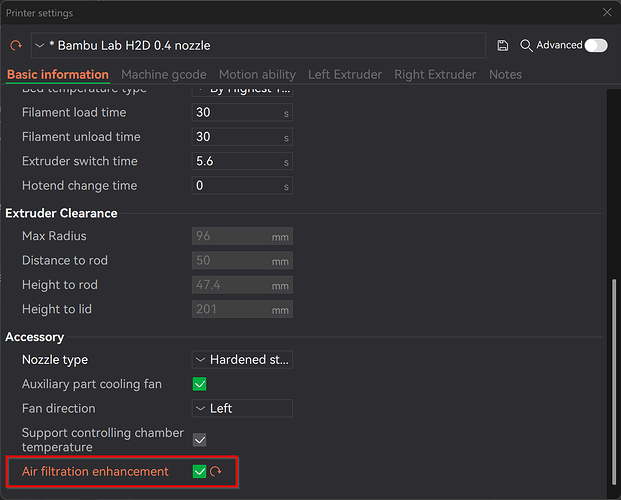Disable Air filtration enhancement checkbox
This screenshot has height=500, width=621.
(200, 471)
